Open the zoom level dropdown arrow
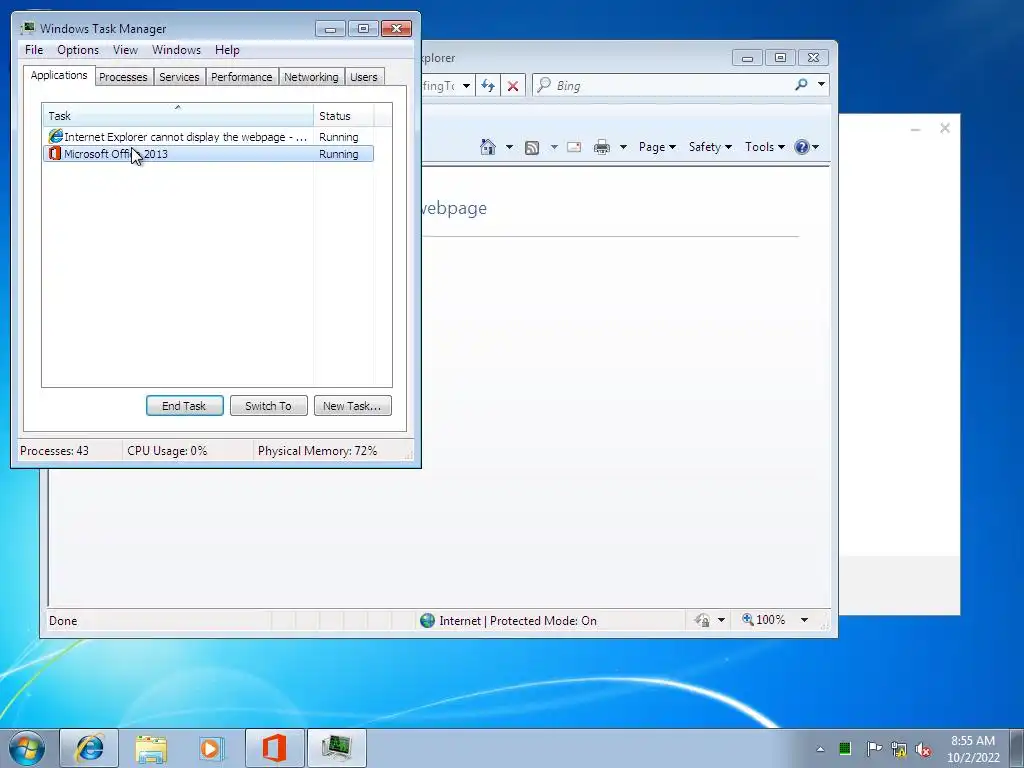Viewport: 1024px width, 768px height. (805, 620)
